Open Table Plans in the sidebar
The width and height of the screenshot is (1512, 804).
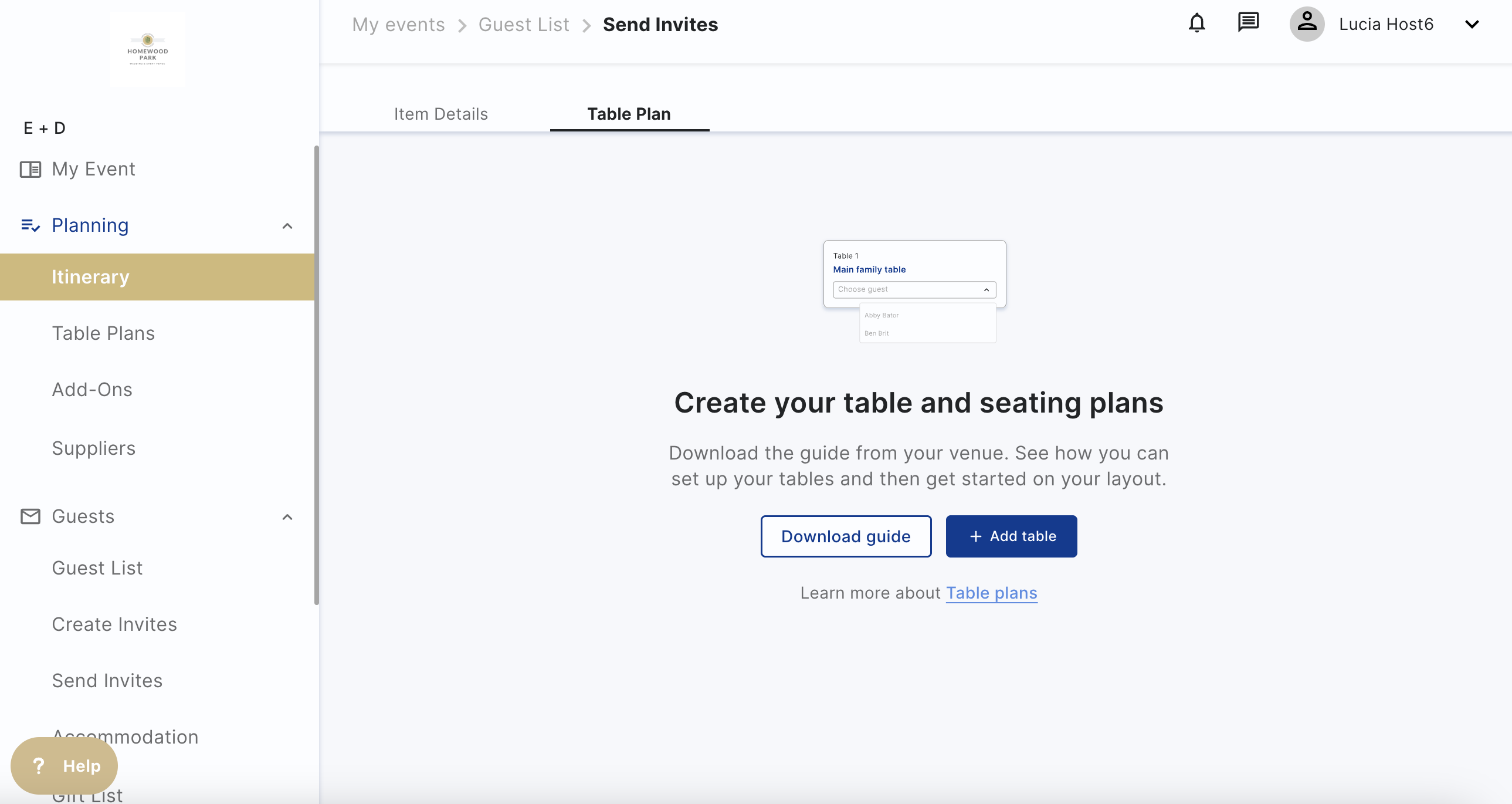[x=103, y=333]
